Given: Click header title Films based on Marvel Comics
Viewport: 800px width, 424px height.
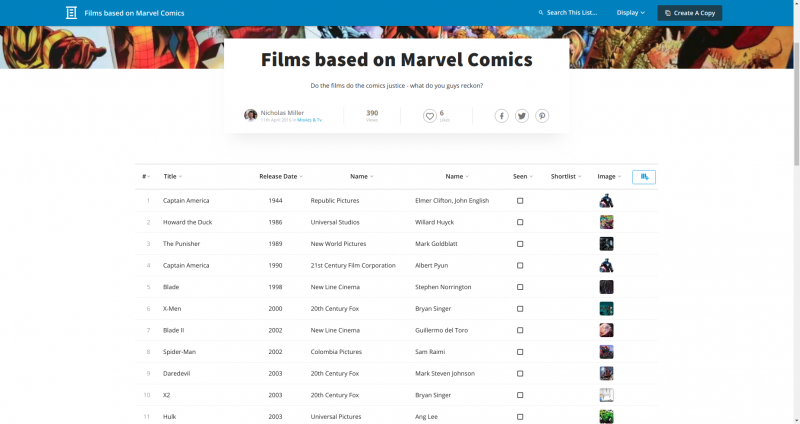Looking at the screenshot, I should pos(134,13).
